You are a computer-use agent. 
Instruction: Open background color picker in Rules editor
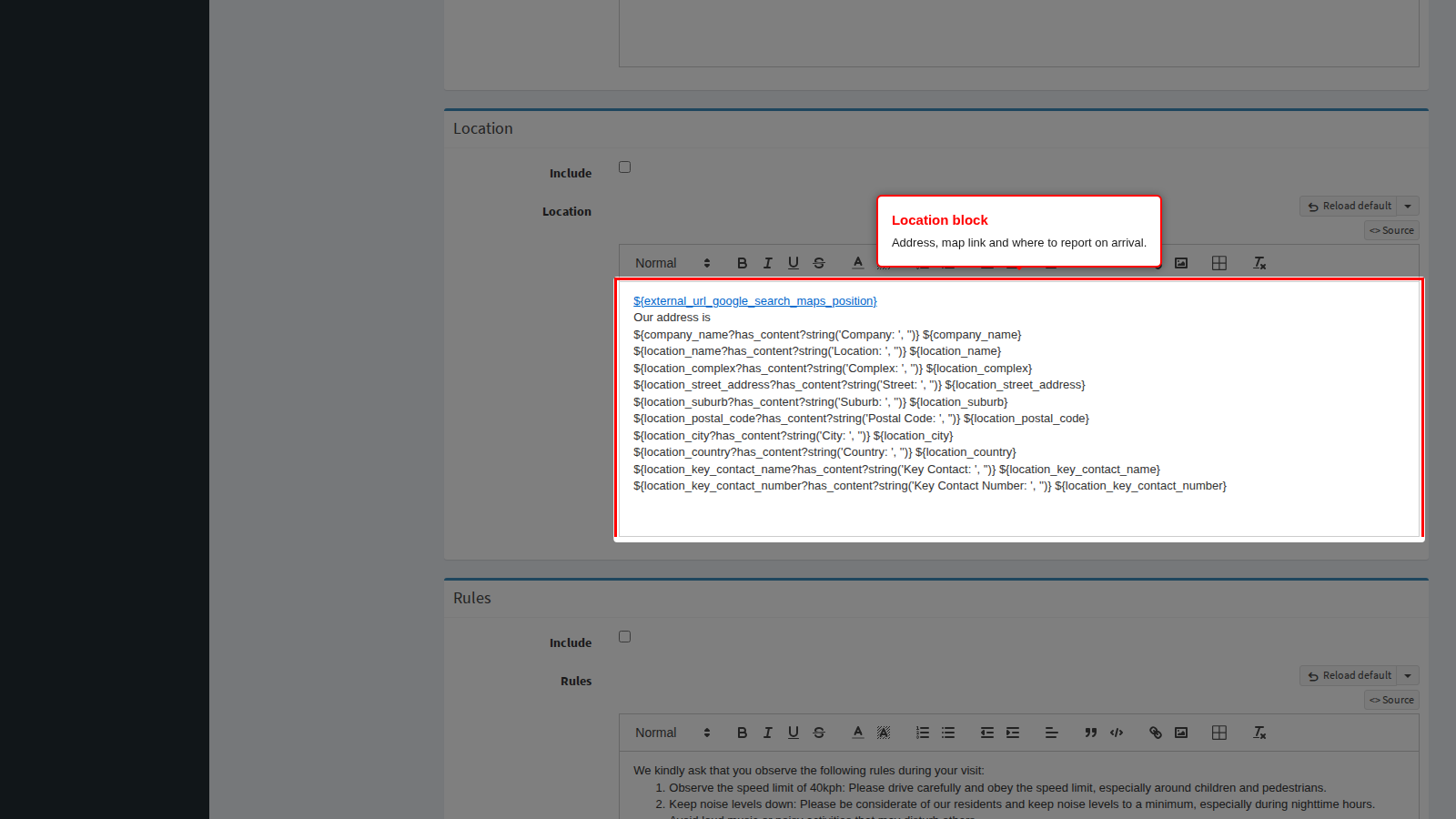coord(884,733)
